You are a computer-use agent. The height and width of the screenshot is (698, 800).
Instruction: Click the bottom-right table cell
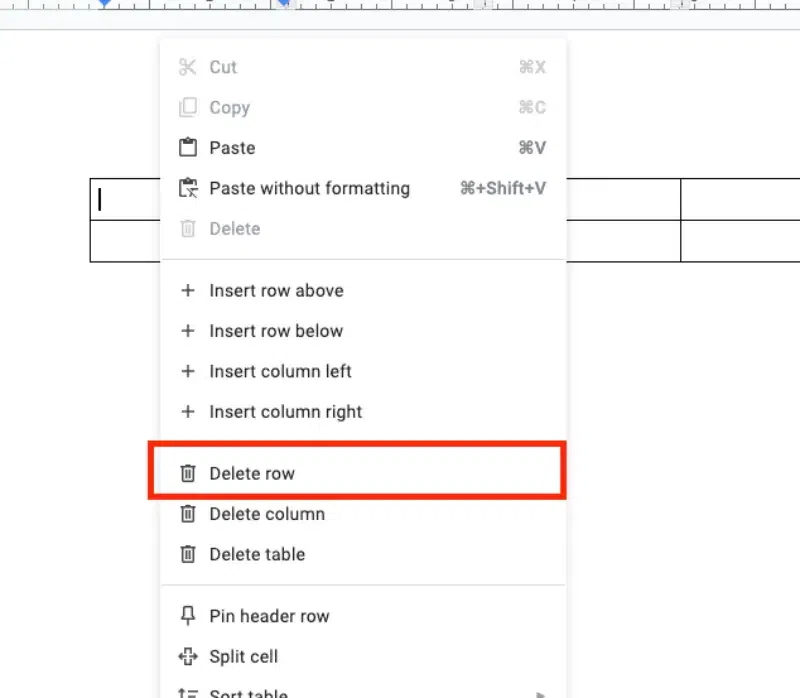[739, 241]
